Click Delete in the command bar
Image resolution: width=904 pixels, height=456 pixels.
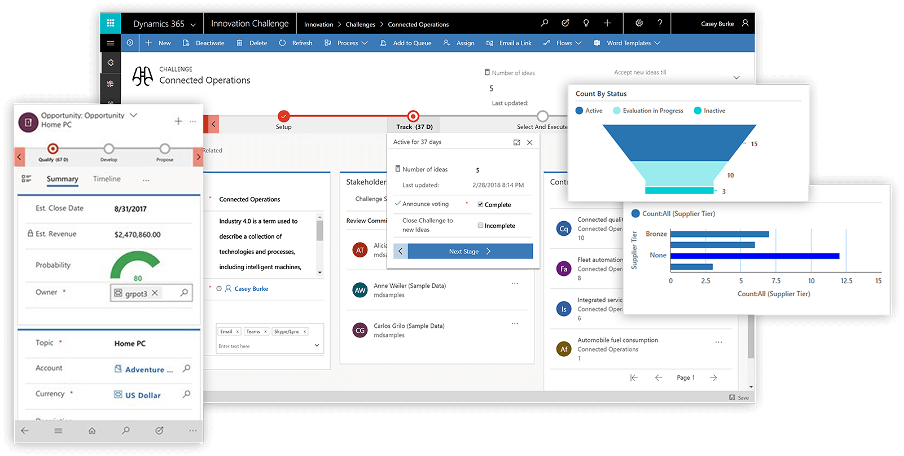pyautogui.click(x=253, y=43)
